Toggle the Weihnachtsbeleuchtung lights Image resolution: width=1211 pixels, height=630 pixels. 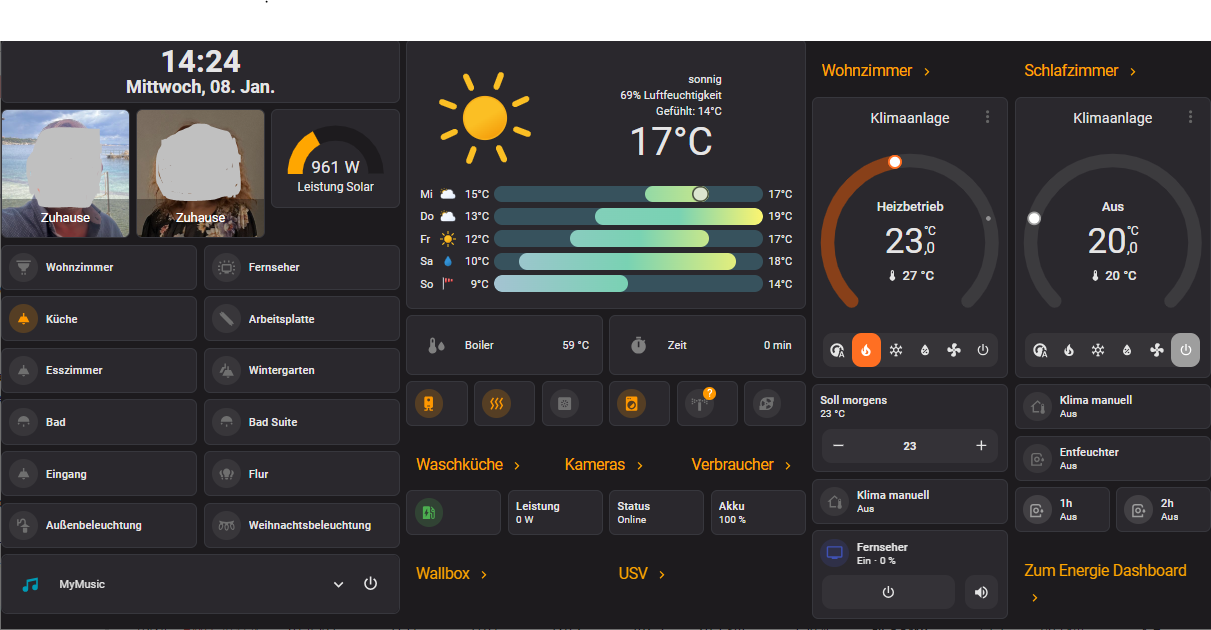pos(226,525)
